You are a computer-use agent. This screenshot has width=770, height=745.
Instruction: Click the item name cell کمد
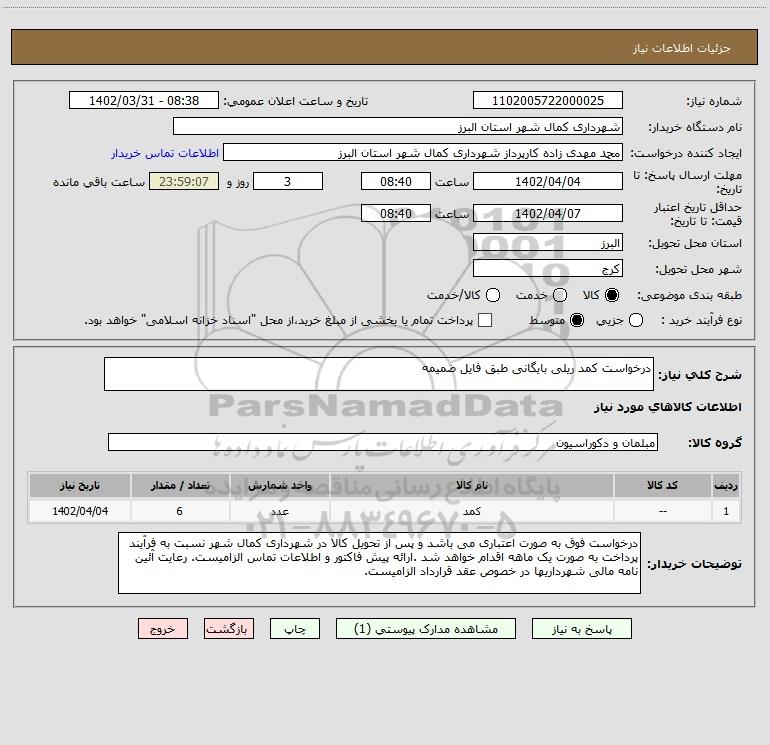[x=471, y=511]
